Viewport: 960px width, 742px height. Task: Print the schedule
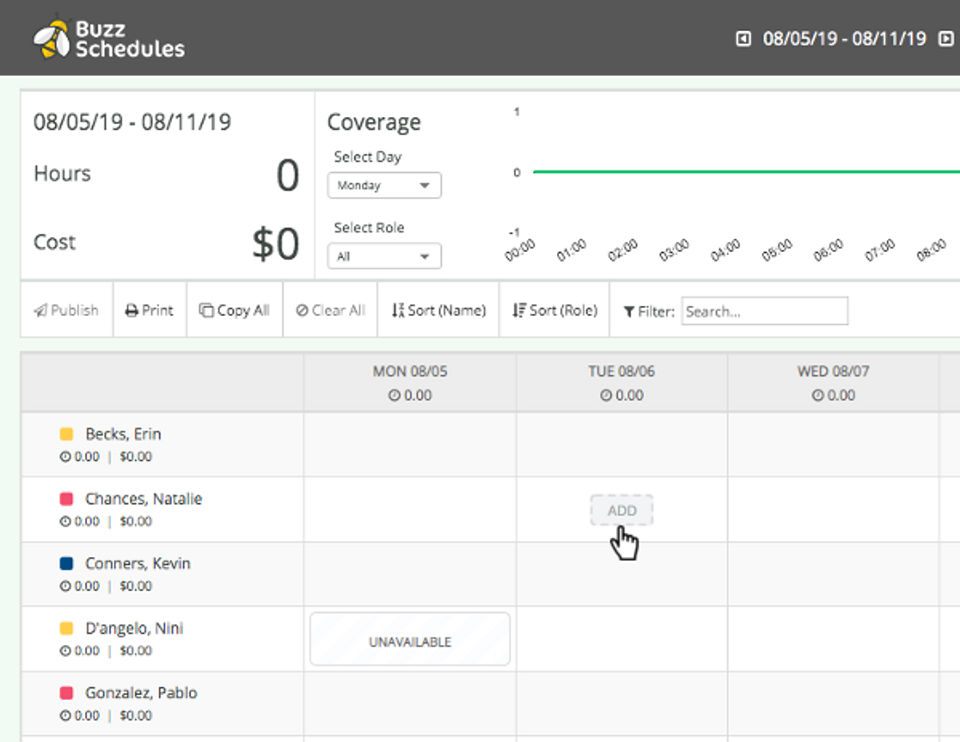click(149, 310)
